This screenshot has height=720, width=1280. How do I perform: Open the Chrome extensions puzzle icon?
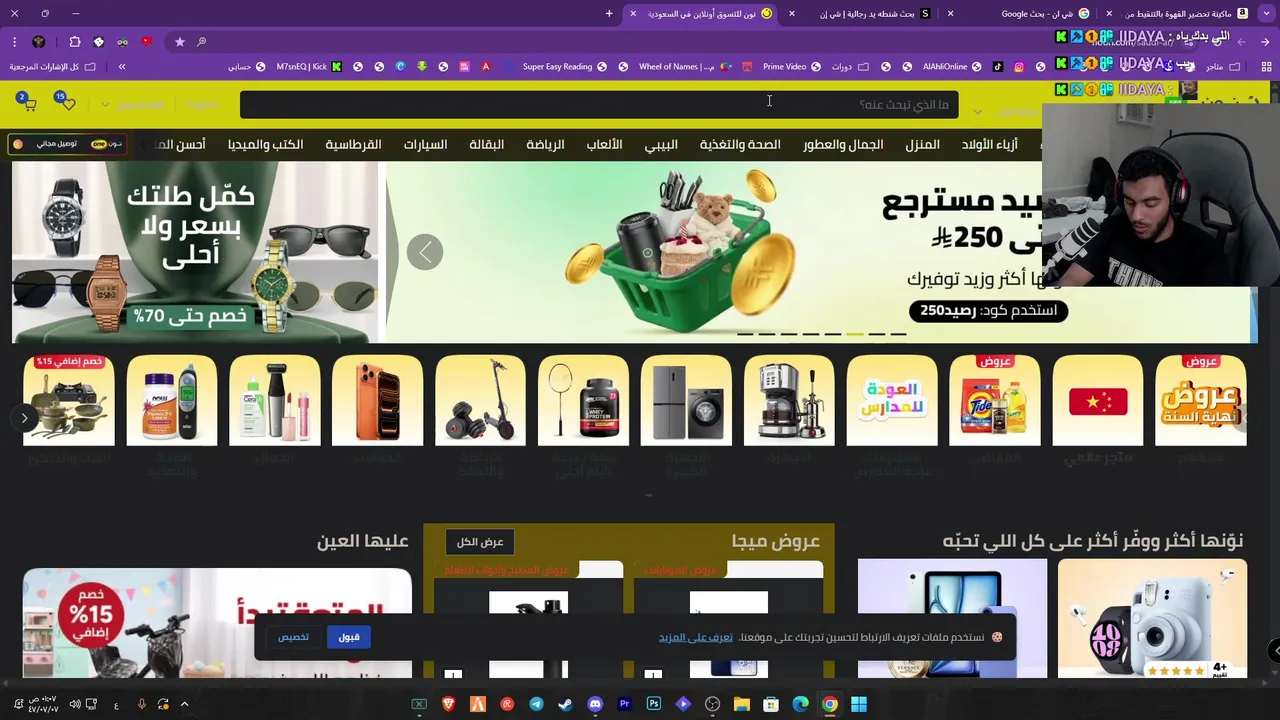coord(75,42)
